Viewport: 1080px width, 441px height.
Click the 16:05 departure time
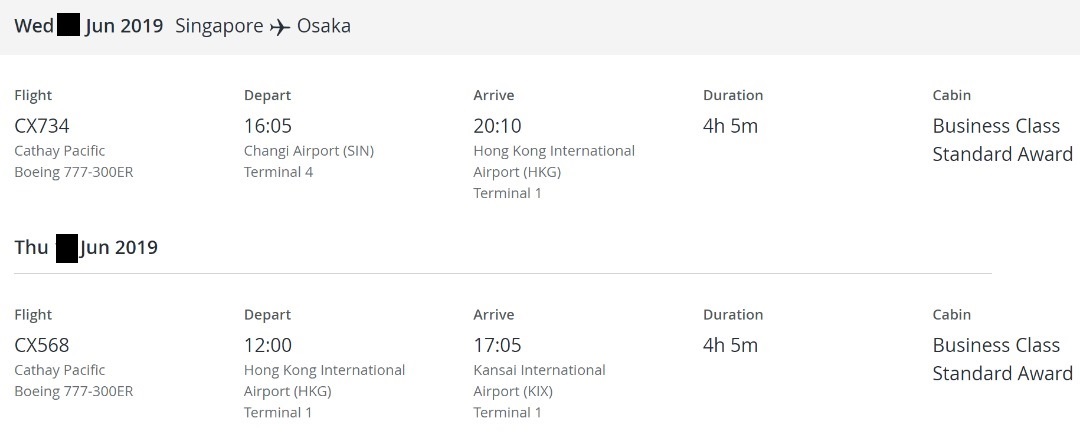[x=268, y=126]
